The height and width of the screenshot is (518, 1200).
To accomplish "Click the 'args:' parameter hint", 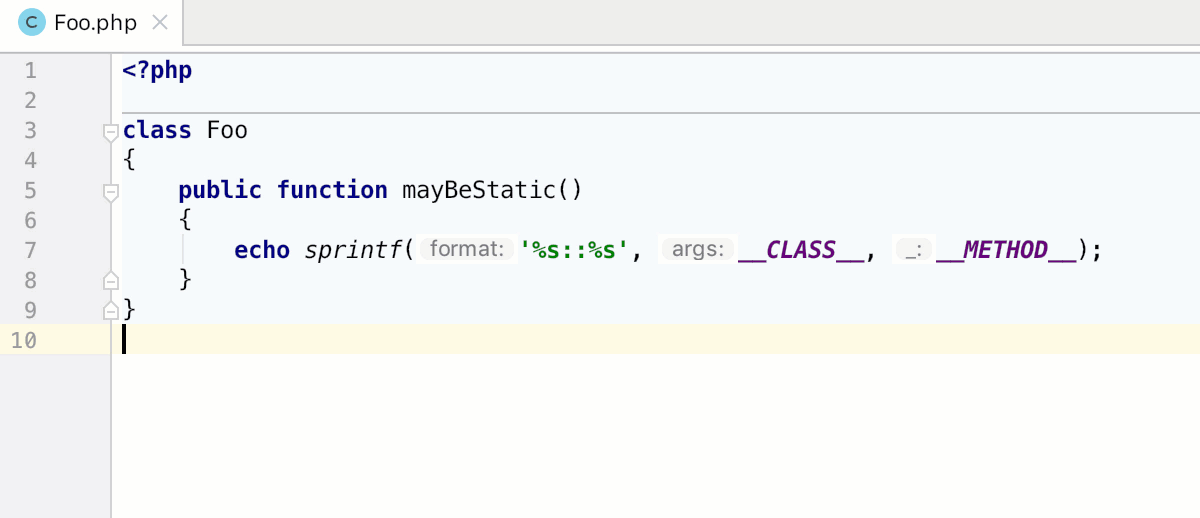I will click(697, 250).
